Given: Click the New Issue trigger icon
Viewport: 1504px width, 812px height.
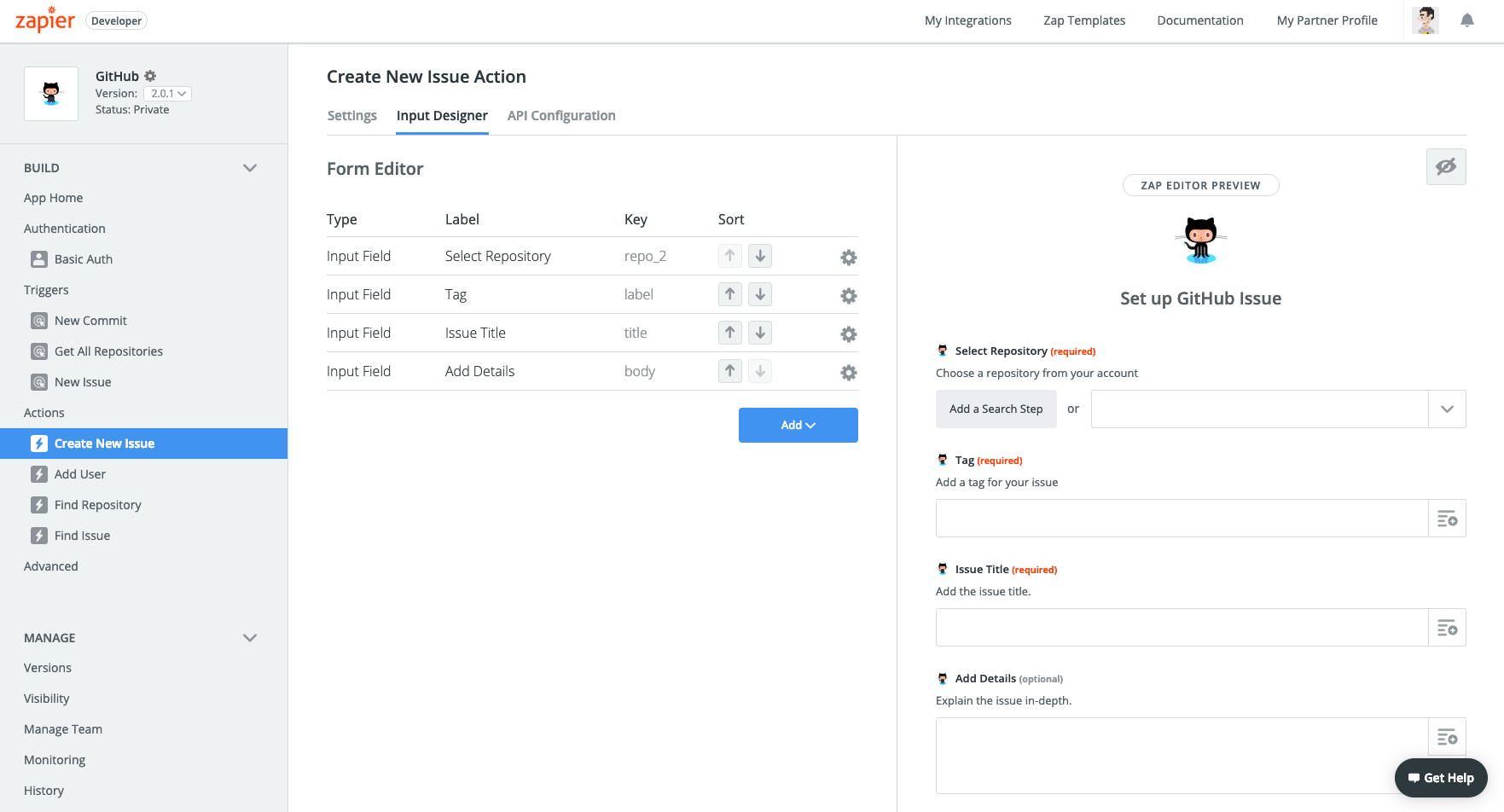Looking at the screenshot, I should pyautogui.click(x=39, y=382).
